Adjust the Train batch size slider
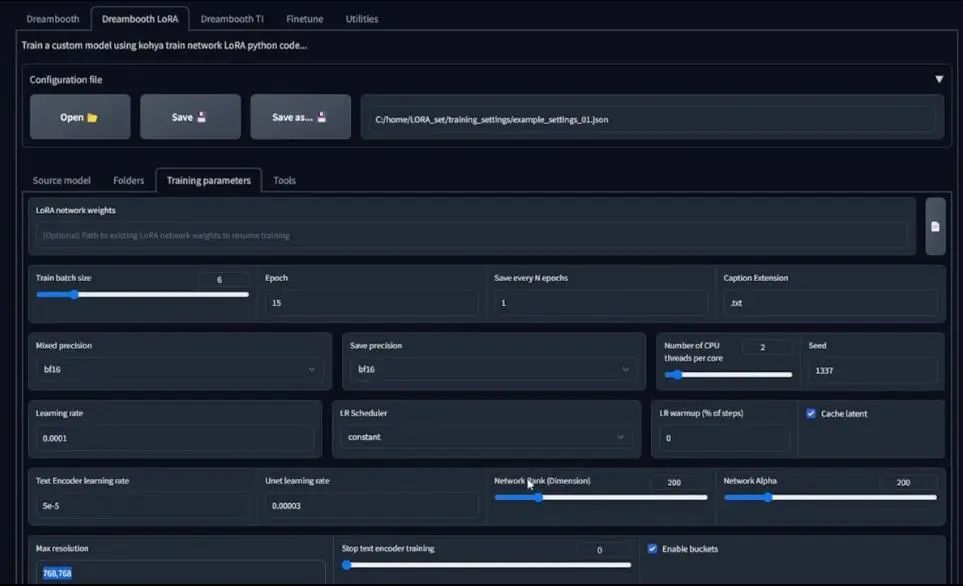The height and width of the screenshot is (586, 963). 142,295
